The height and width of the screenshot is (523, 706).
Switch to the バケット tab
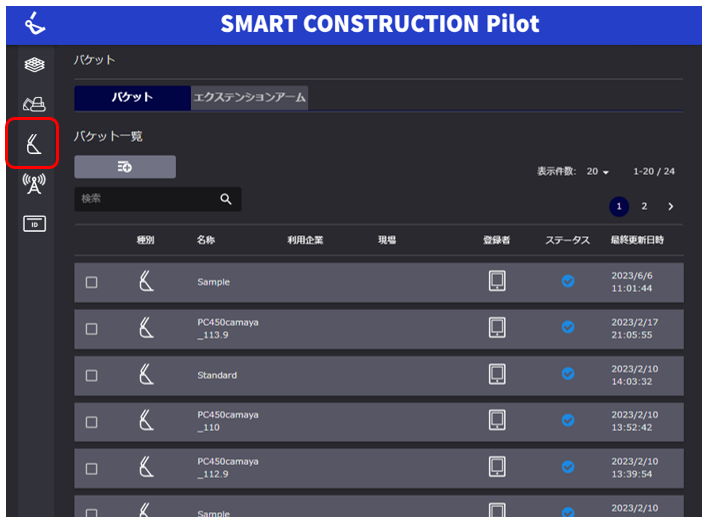(x=132, y=97)
